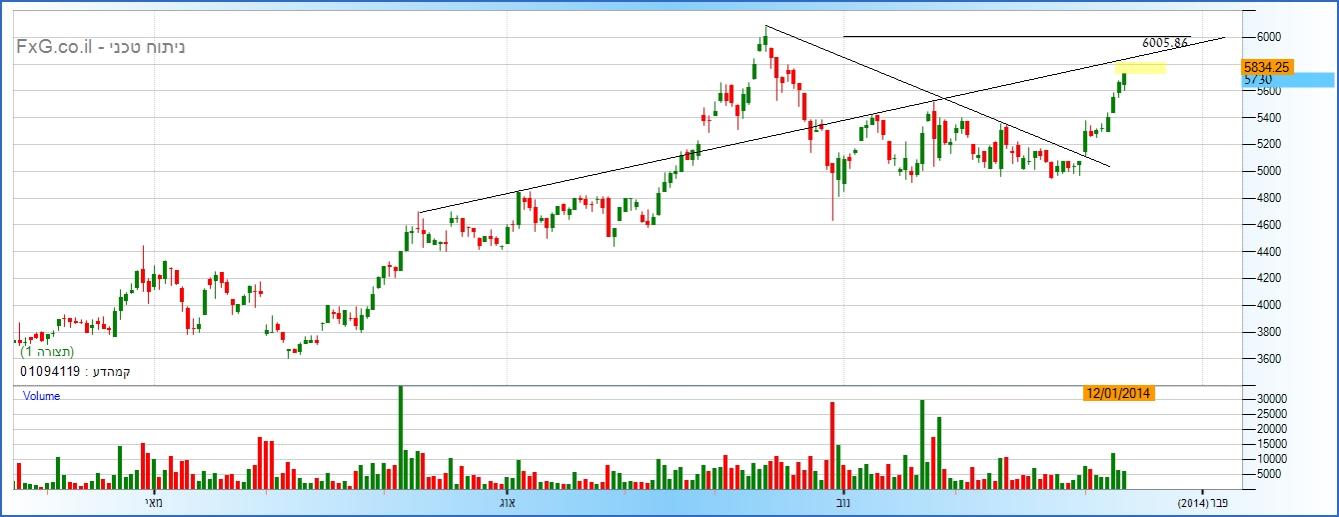Click the green candlestick at the chart's peak
The image size is (1339, 517).
pyautogui.click(x=765, y=40)
